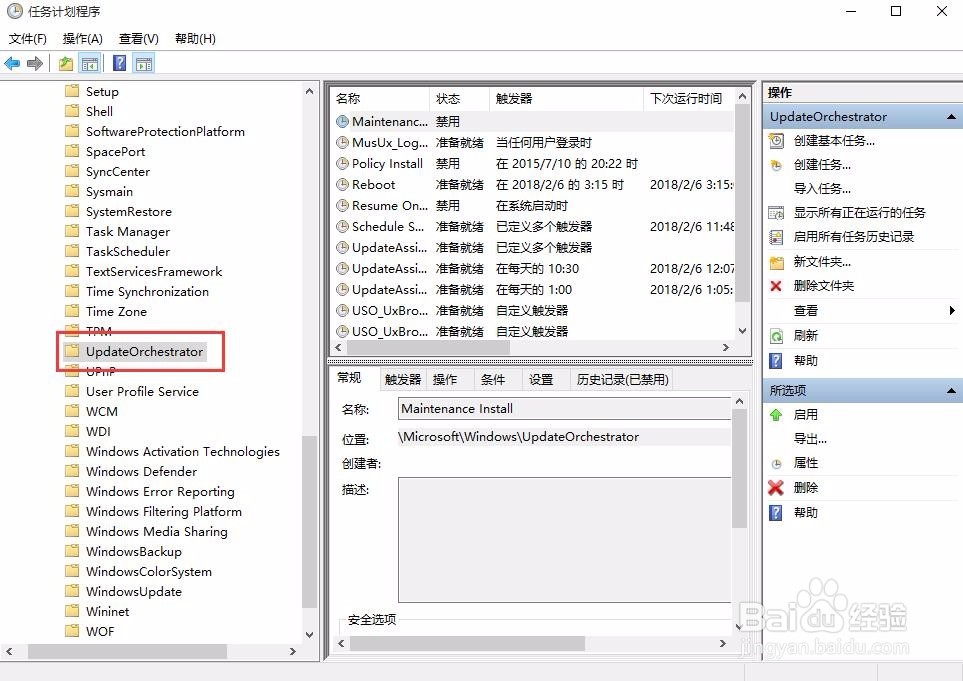
Task: Click the tree pane vertical scrollbar thumb
Action: (309, 522)
